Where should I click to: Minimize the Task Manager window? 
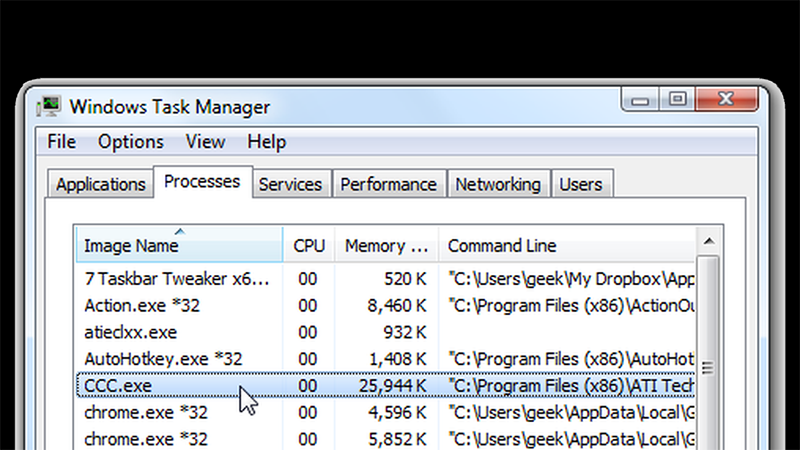pyautogui.click(x=642, y=99)
